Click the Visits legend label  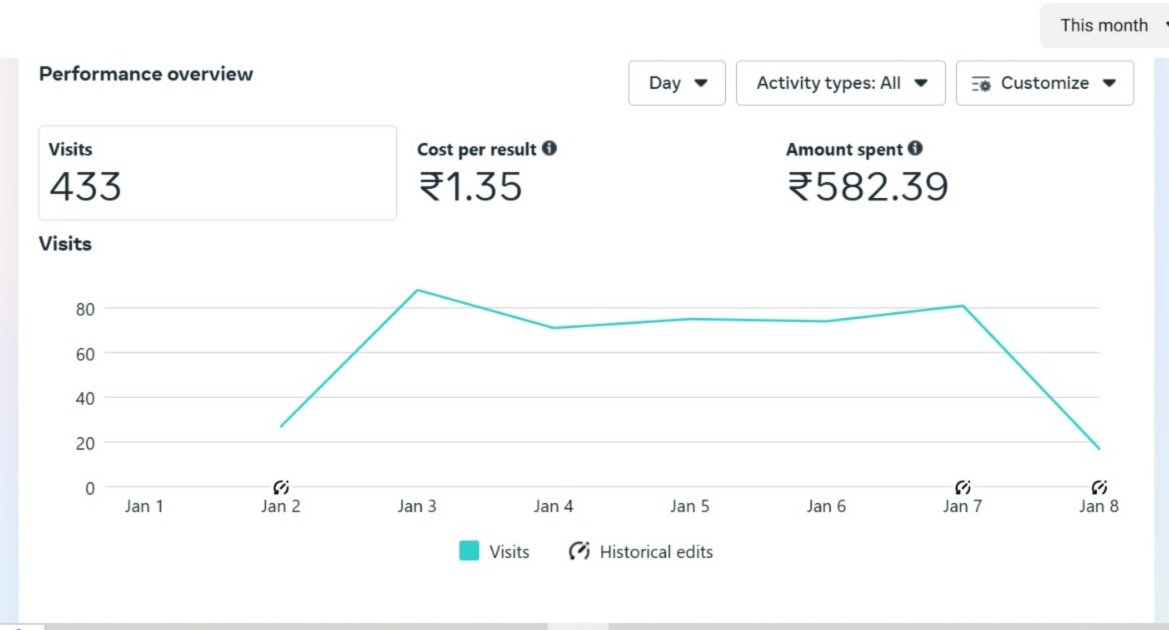tap(509, 551)
